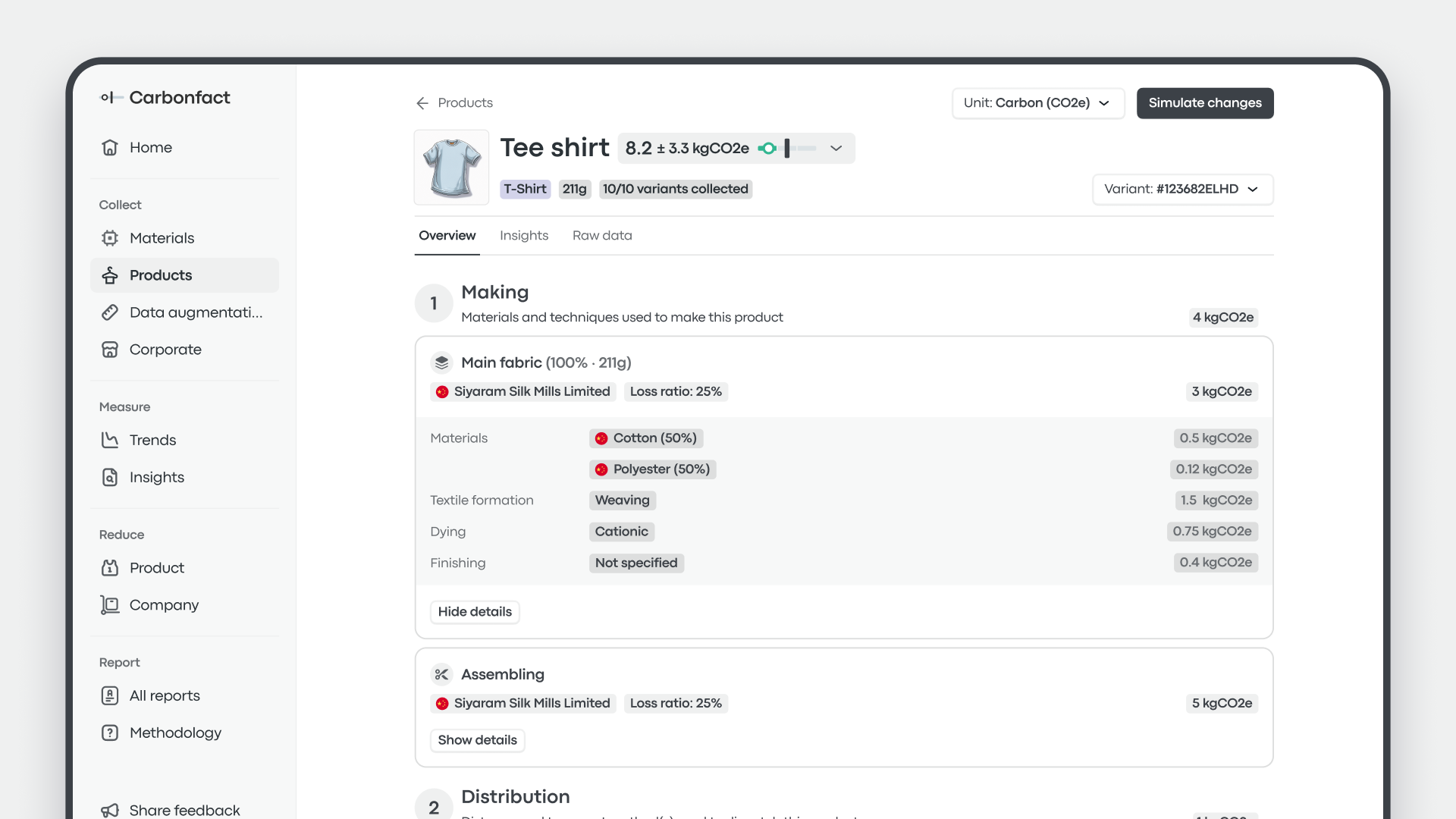Open the Unit: Carbon (CO2e) dropdown

click(x=1037, y=103)
